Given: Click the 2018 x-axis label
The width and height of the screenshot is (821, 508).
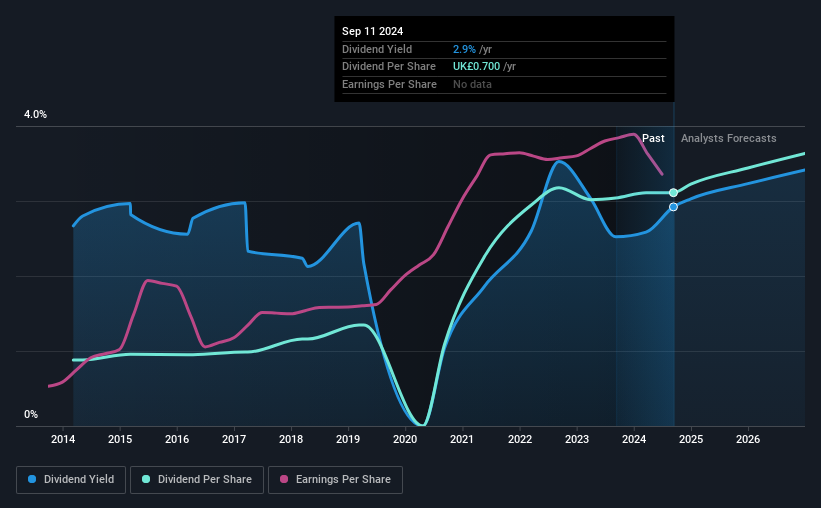Looking at the screenshot, I should click(x=291, y=439).
